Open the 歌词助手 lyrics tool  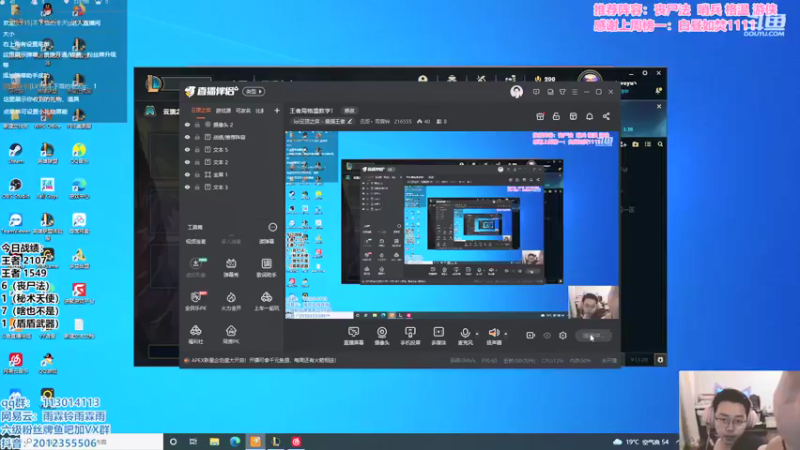coord(266,267)
